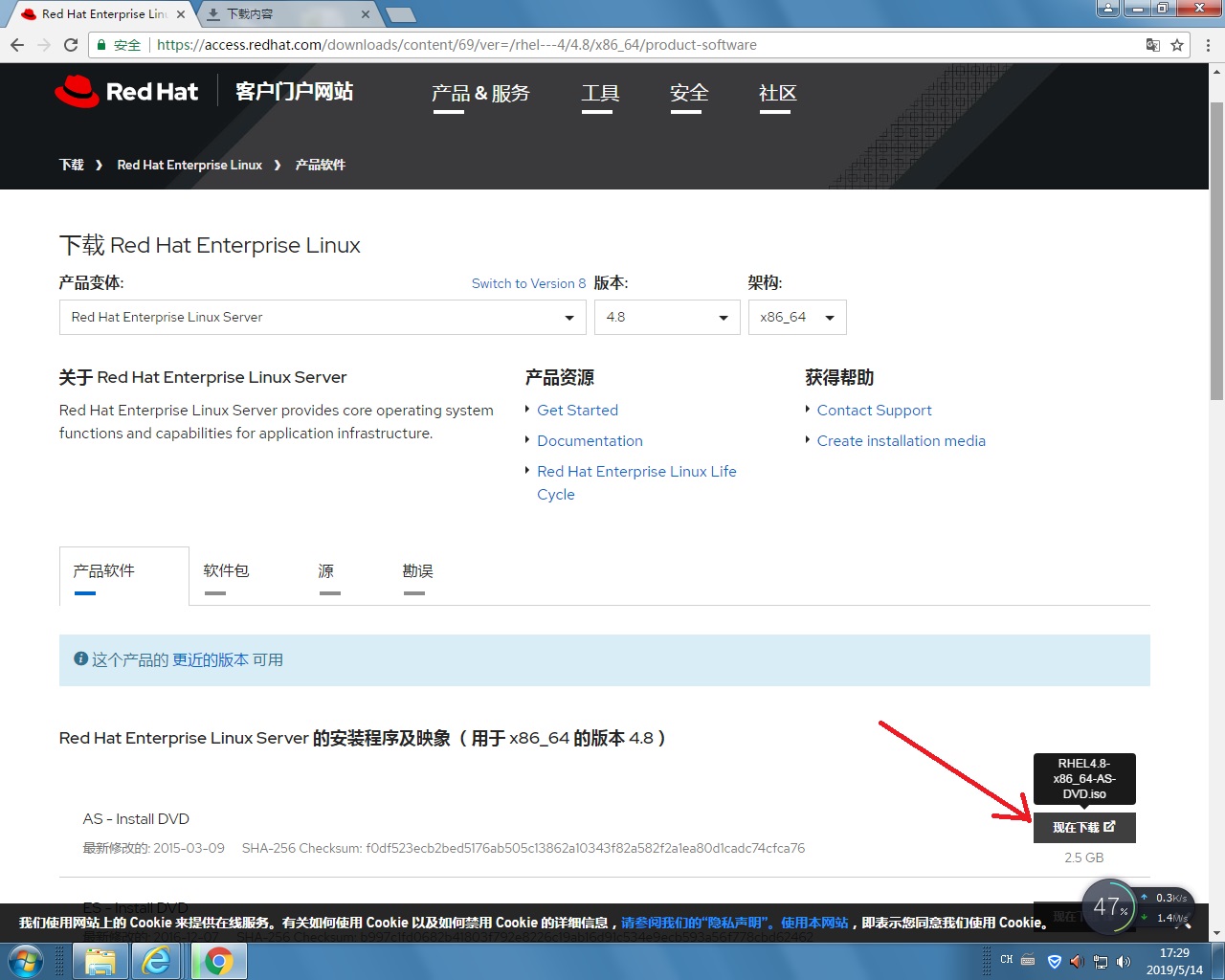Image resolution: width=1225 pixels, height=980 pixels.
Task: Open the 4.8 version dropdown
Action: 667,317
